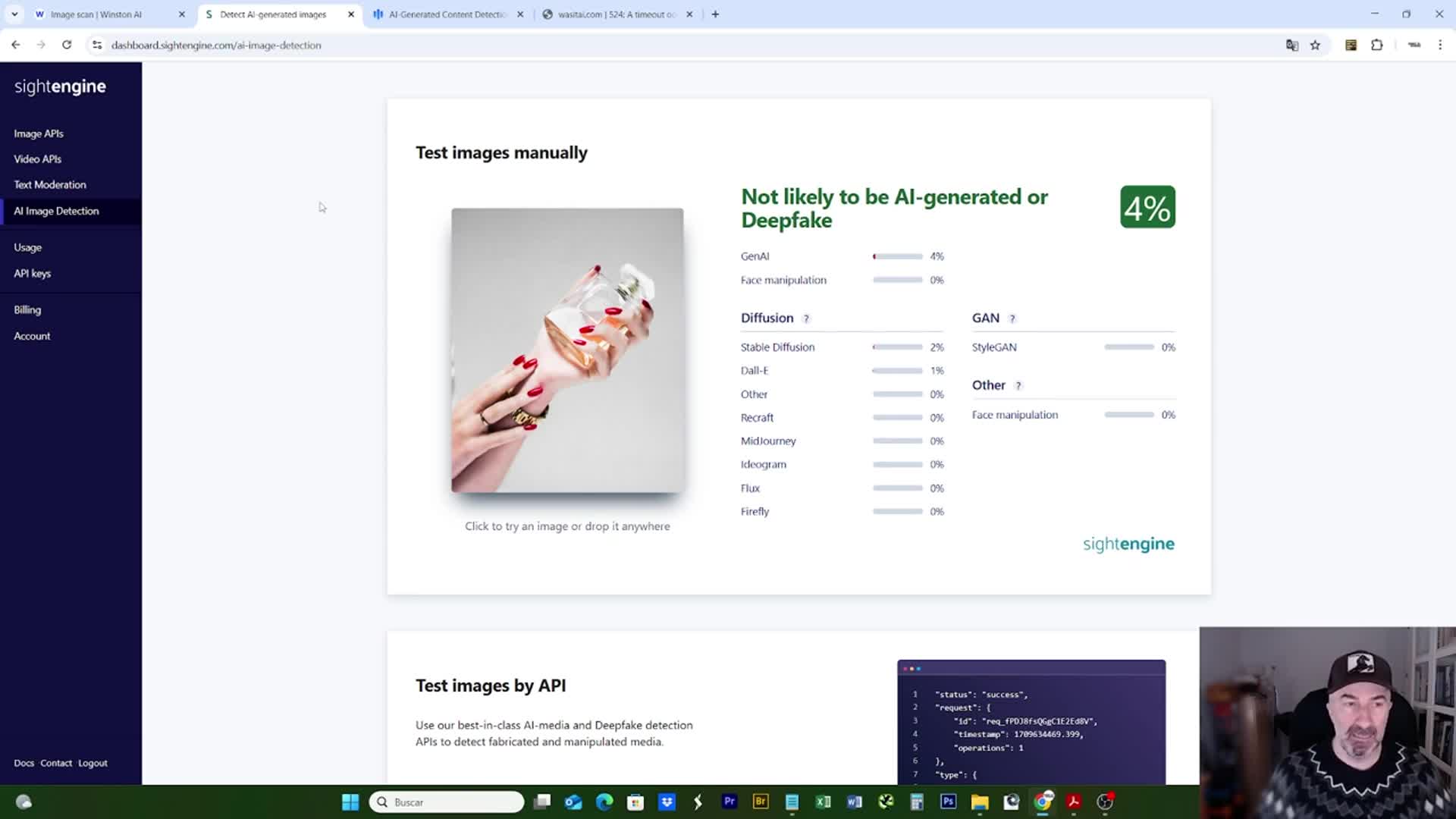Switch to the Winston AI image scan tab

(96, 14)
